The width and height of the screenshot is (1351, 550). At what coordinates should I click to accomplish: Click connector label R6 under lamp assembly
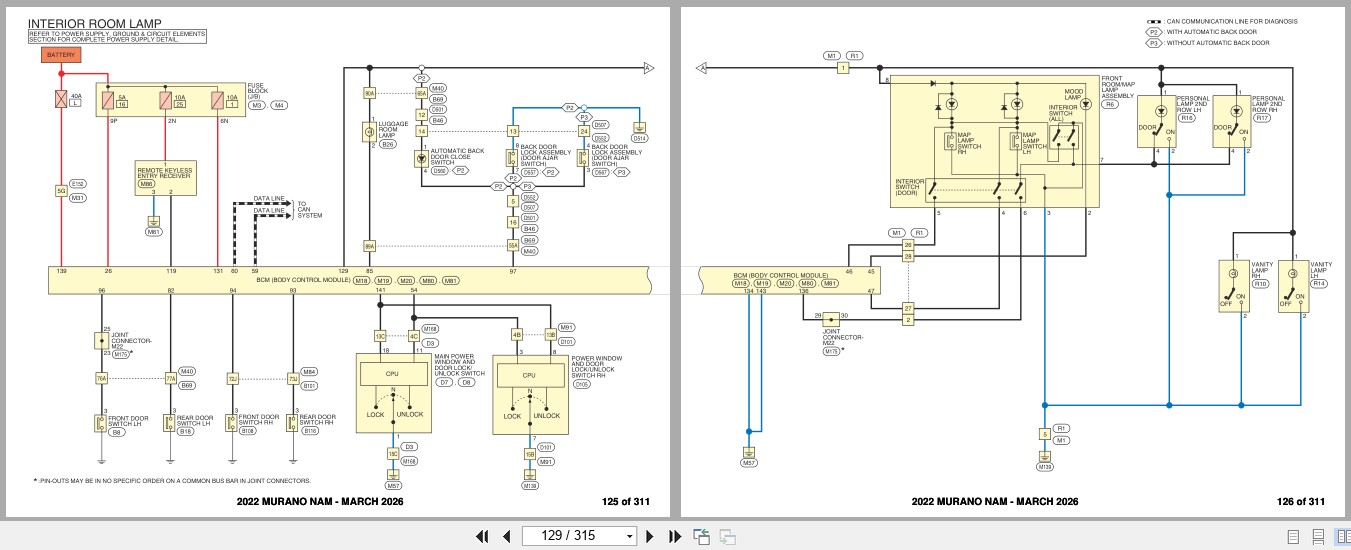coord(1109,103)
